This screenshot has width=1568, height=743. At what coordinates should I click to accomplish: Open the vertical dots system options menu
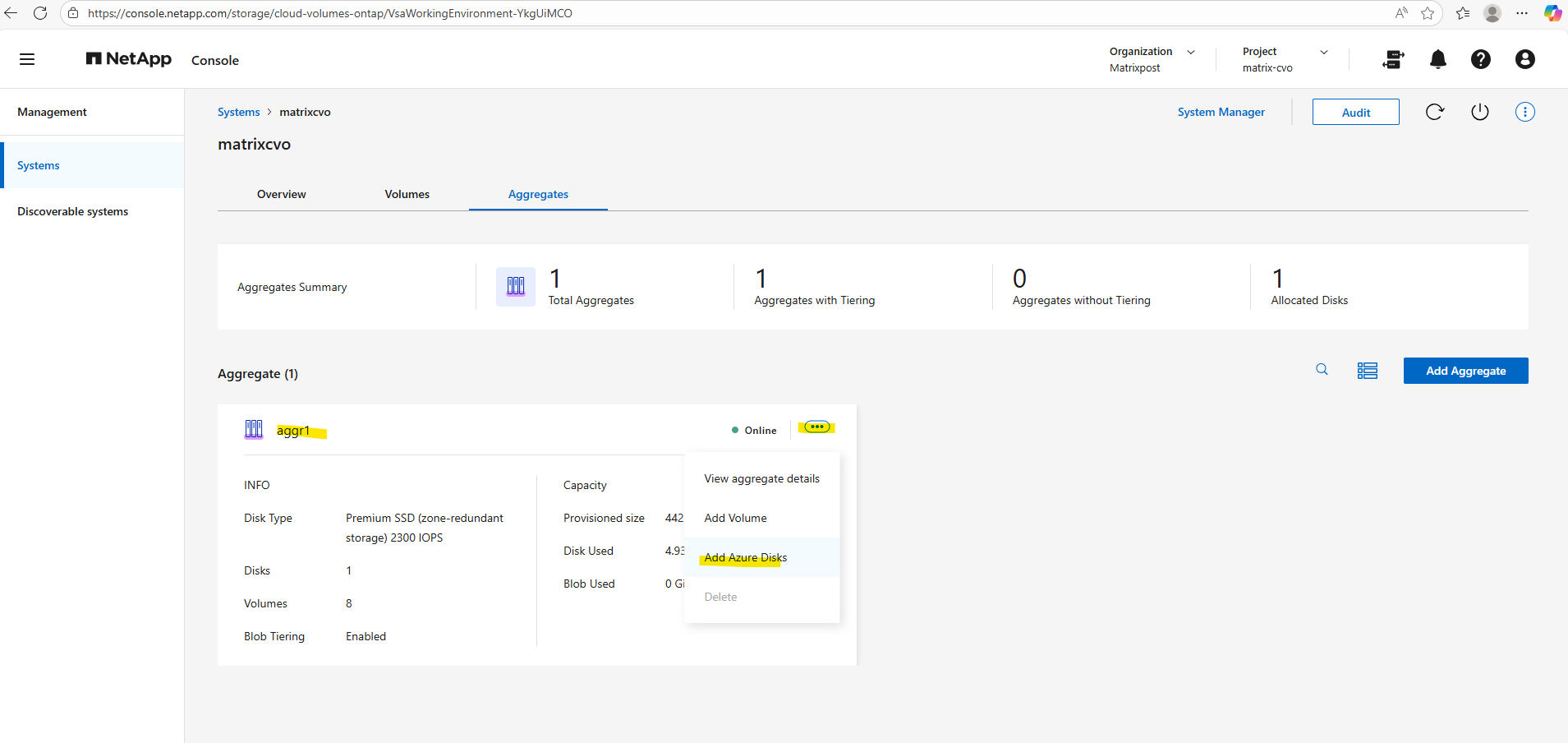pyautogui.click(x=1524, y=113)
